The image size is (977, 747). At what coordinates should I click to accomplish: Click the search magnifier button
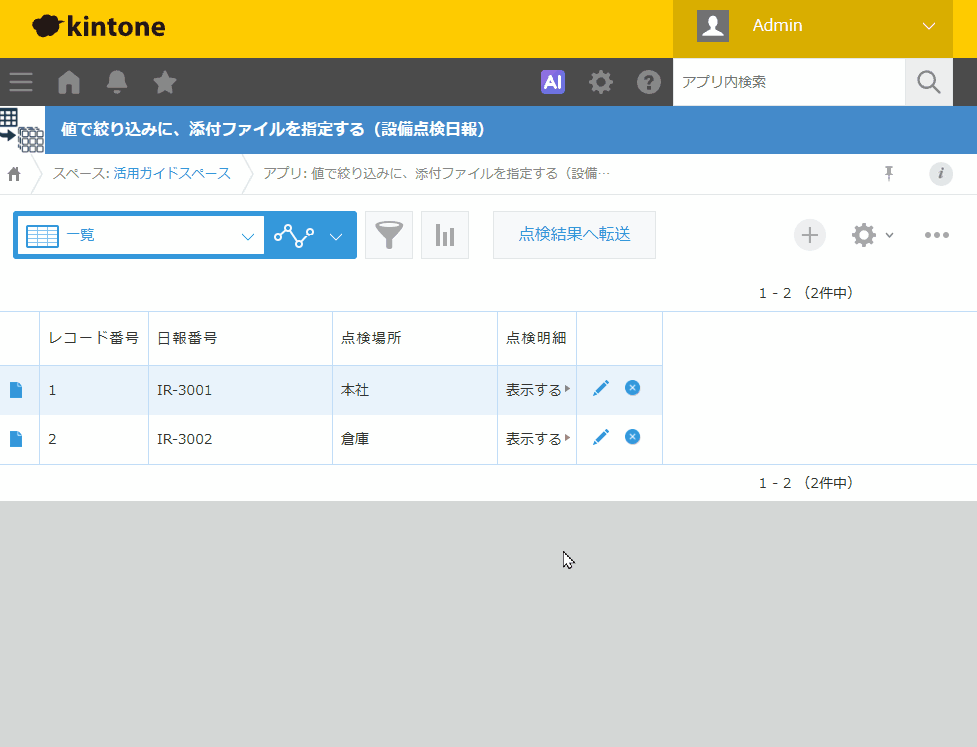tap(928, 82)
